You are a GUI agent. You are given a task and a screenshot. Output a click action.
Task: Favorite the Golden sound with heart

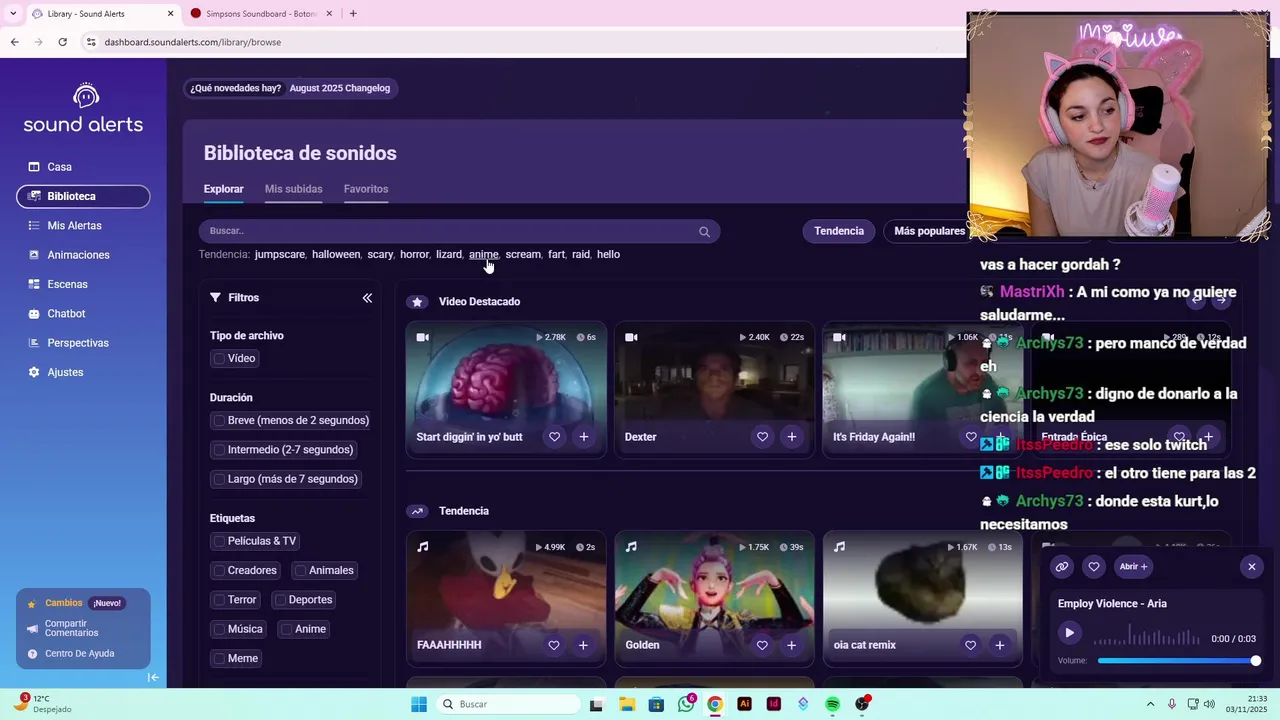(x=762, y=645)
